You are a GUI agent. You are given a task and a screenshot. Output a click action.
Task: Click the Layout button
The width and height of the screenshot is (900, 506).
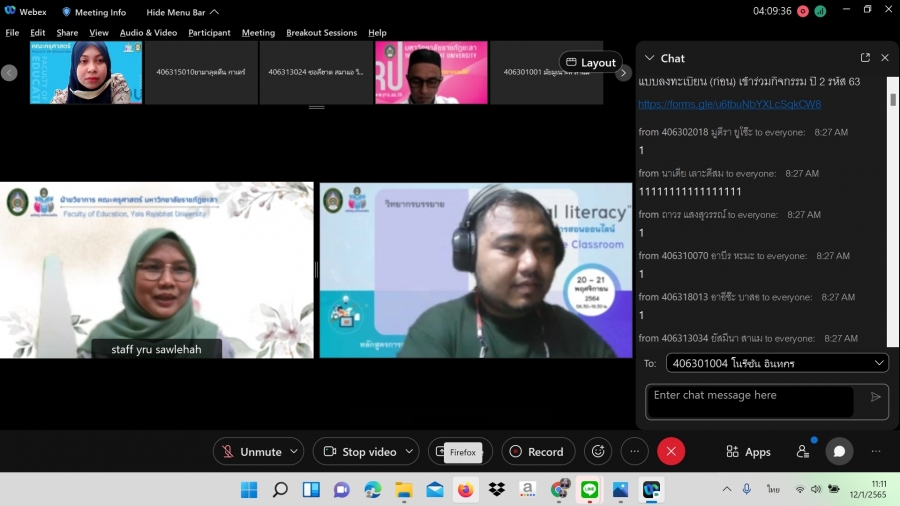click(590, 62)
